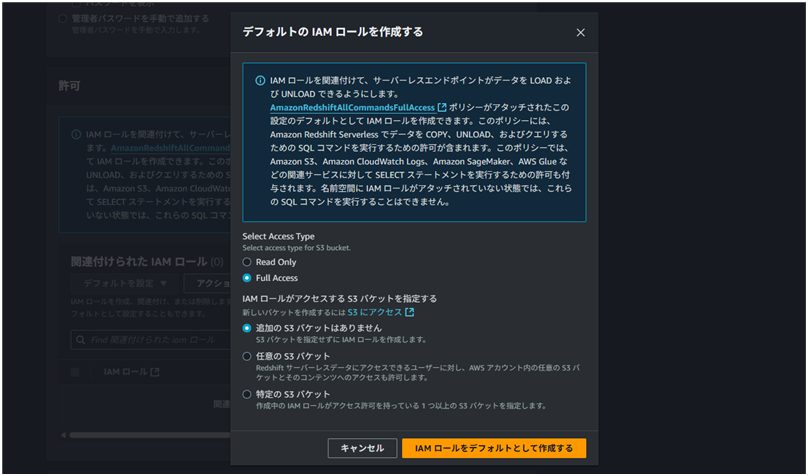Viewport: 808px width, 476px height.
Task: Close the default IAM role dialog
Action: 580,32
